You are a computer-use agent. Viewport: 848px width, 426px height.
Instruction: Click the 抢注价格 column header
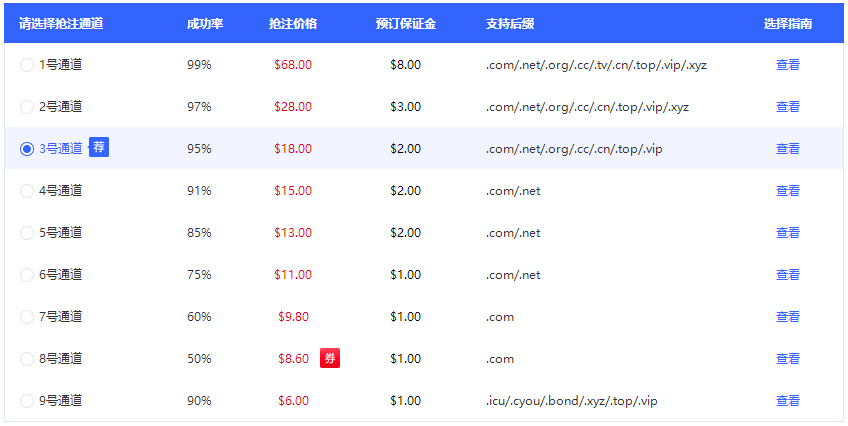click(293, 23)
